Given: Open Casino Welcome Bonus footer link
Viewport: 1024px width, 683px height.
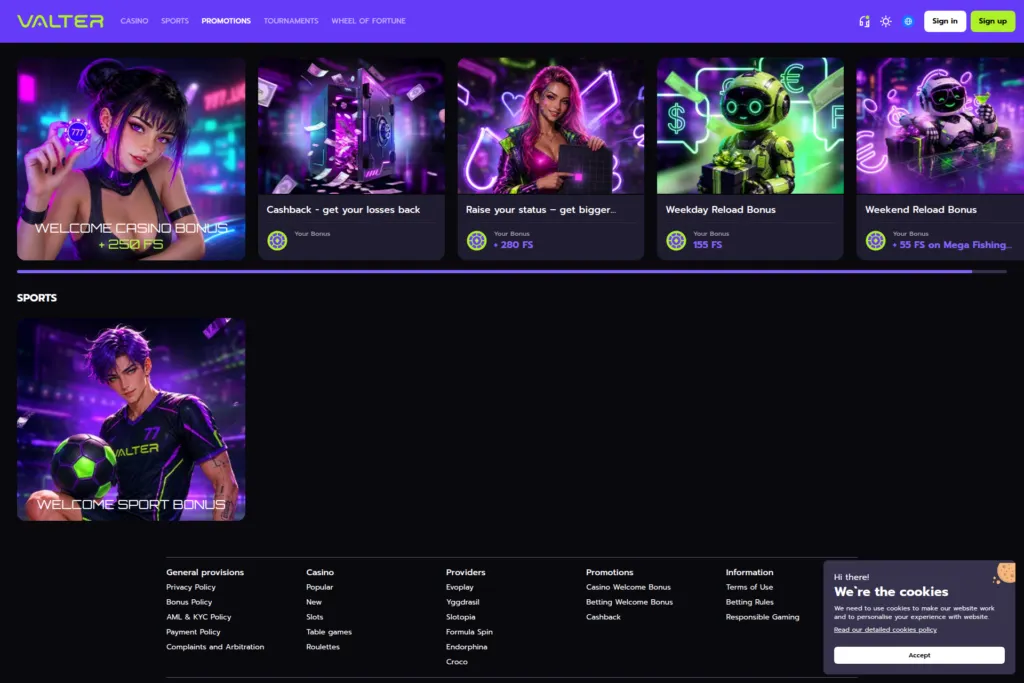Looking at the screenshot, I should [628, 587].
